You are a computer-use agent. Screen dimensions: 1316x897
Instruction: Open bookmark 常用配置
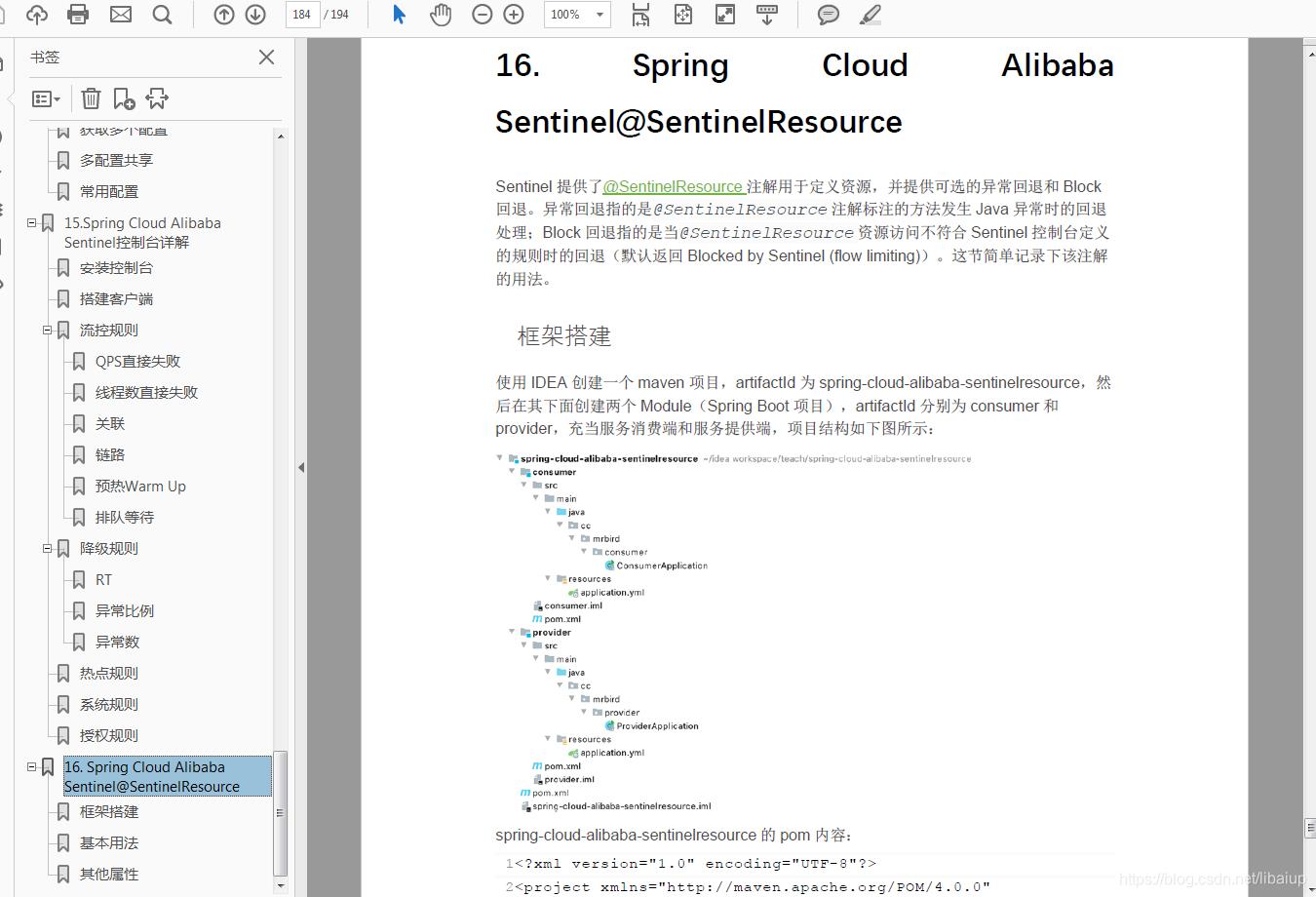(109, 192)
